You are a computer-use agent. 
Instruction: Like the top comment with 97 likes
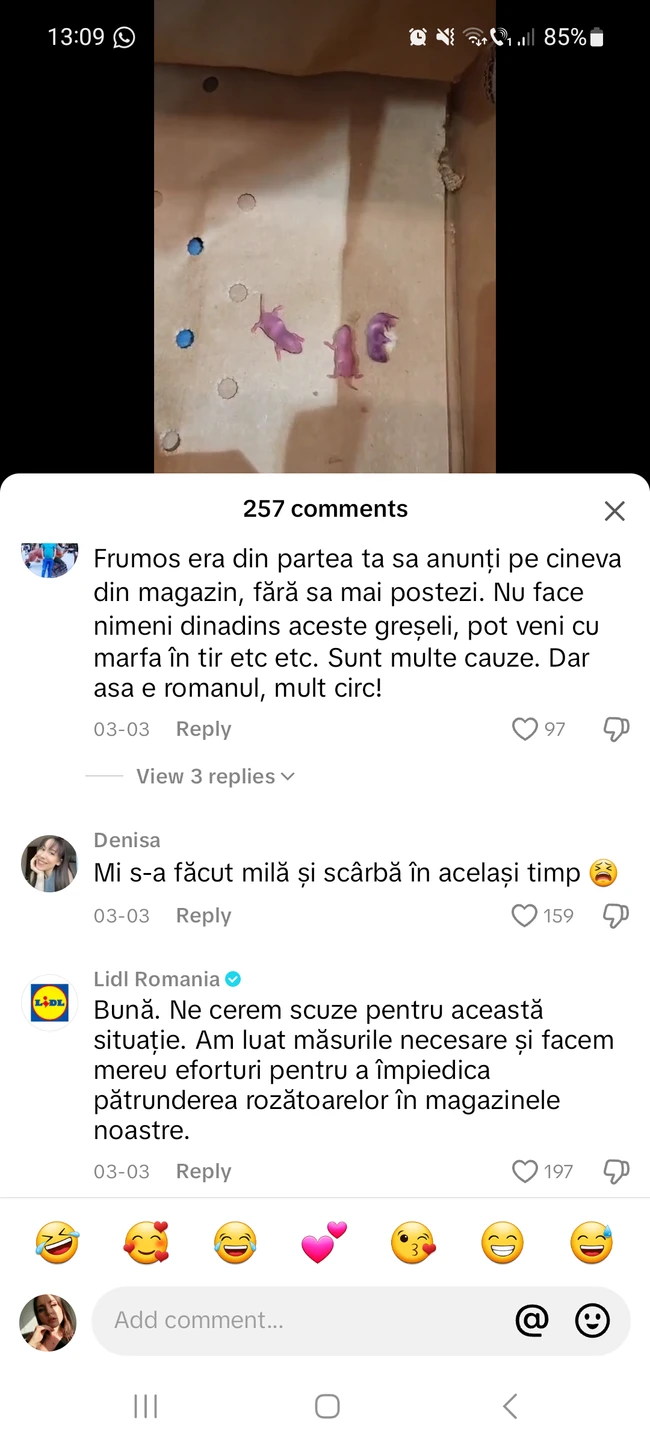tap(524, 729)
